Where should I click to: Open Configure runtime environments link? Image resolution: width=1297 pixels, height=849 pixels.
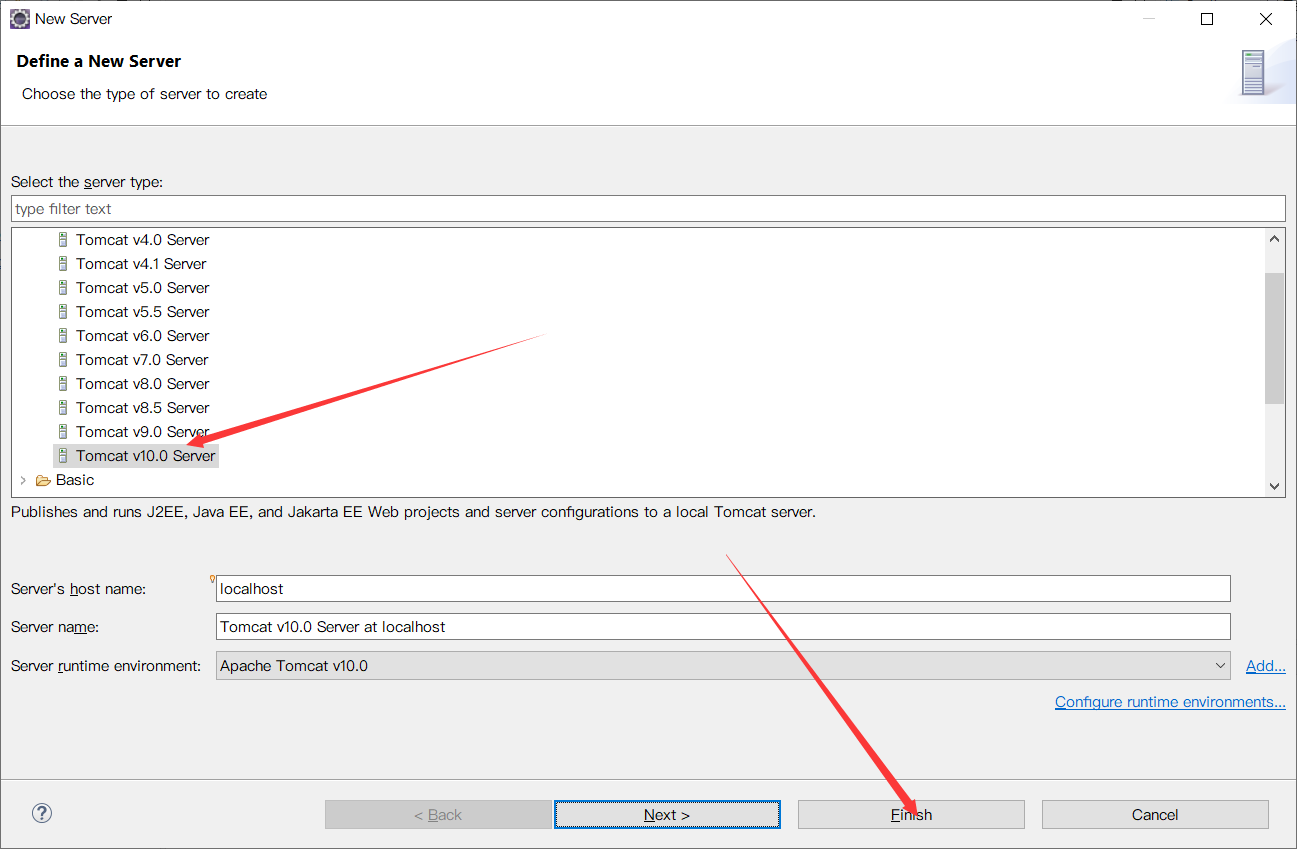click(x=1170, y=702)
